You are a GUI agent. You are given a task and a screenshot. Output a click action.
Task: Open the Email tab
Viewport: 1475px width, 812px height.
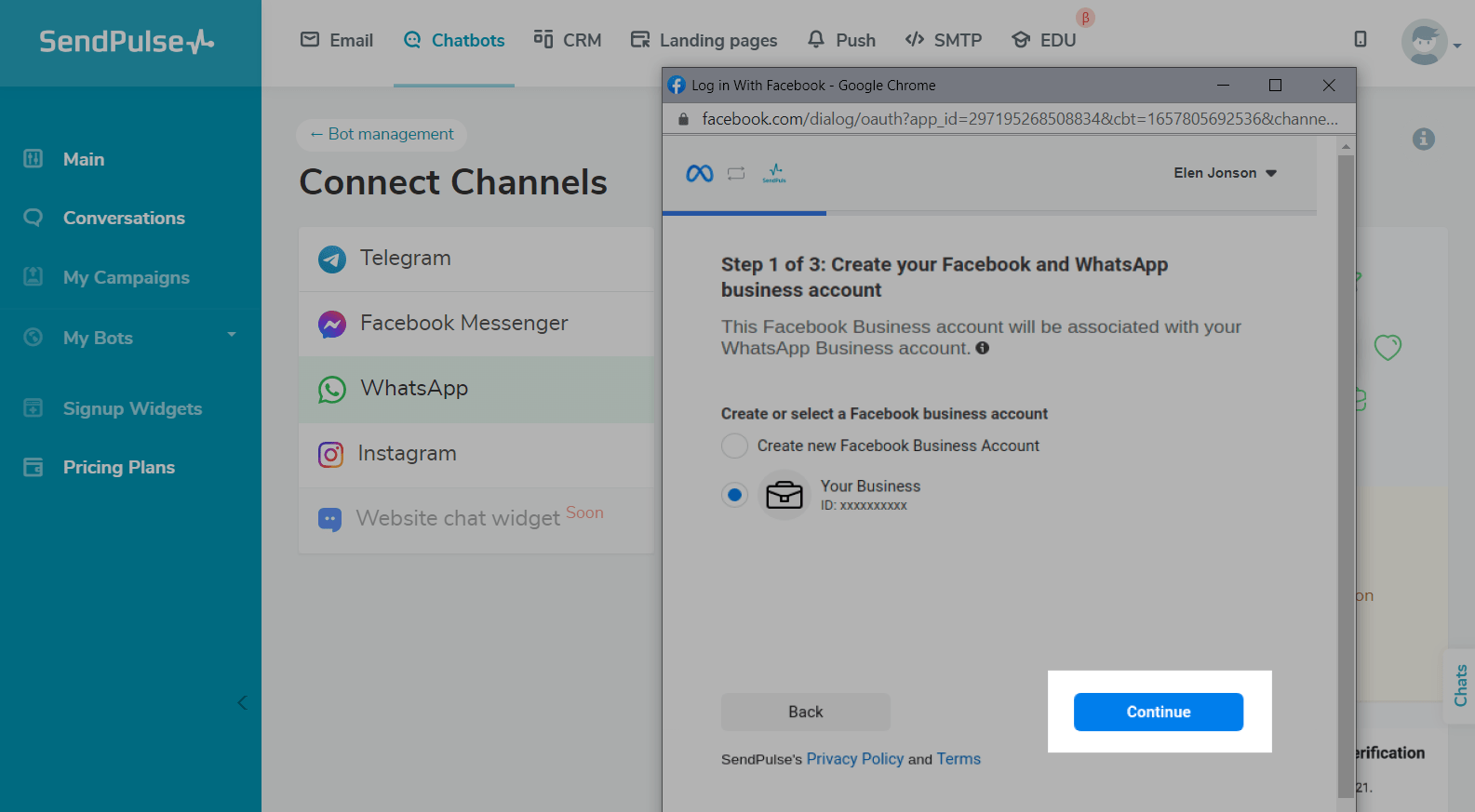(x=337, y=40)
